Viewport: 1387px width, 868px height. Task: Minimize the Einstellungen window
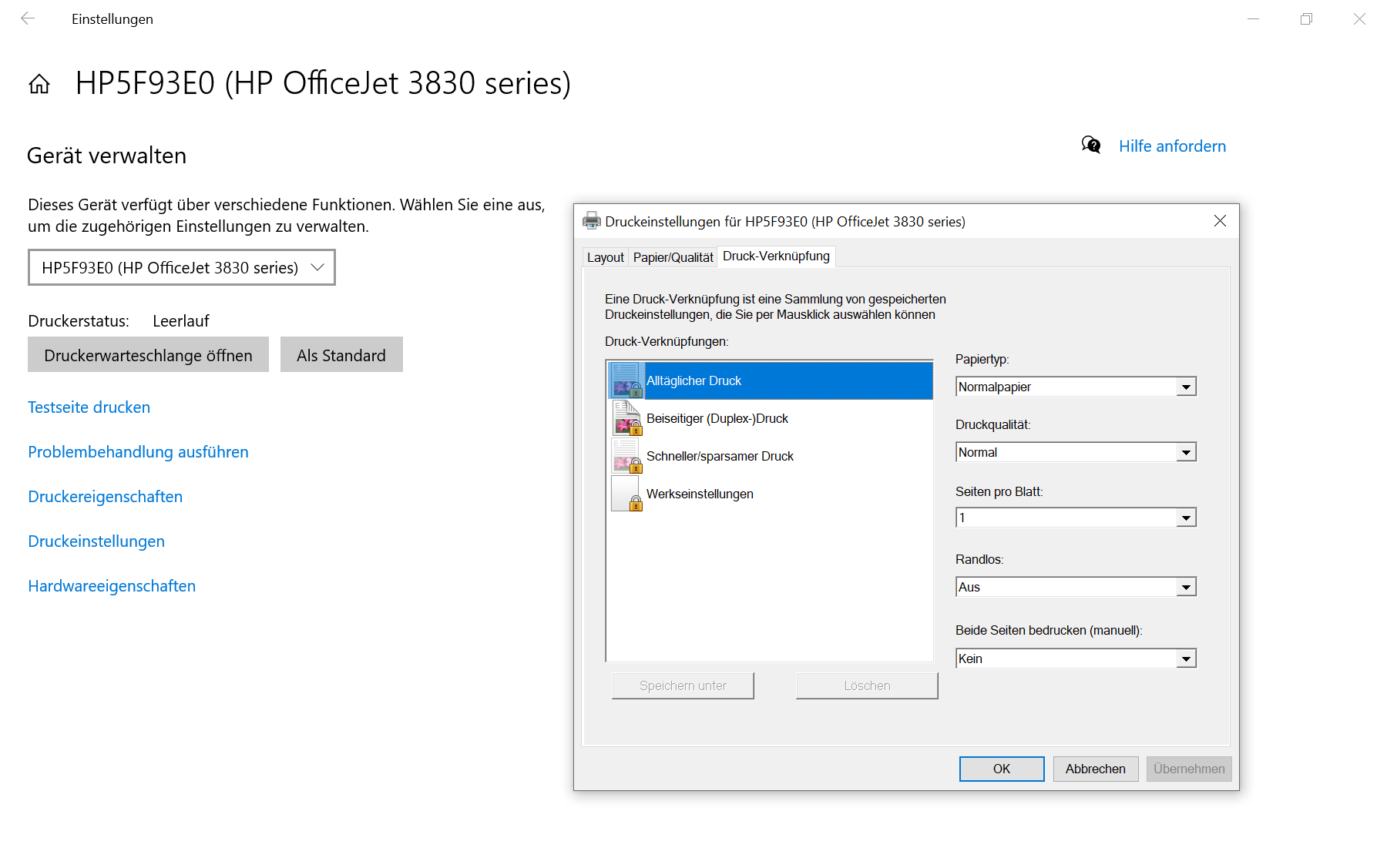[x=1254, y=19]
